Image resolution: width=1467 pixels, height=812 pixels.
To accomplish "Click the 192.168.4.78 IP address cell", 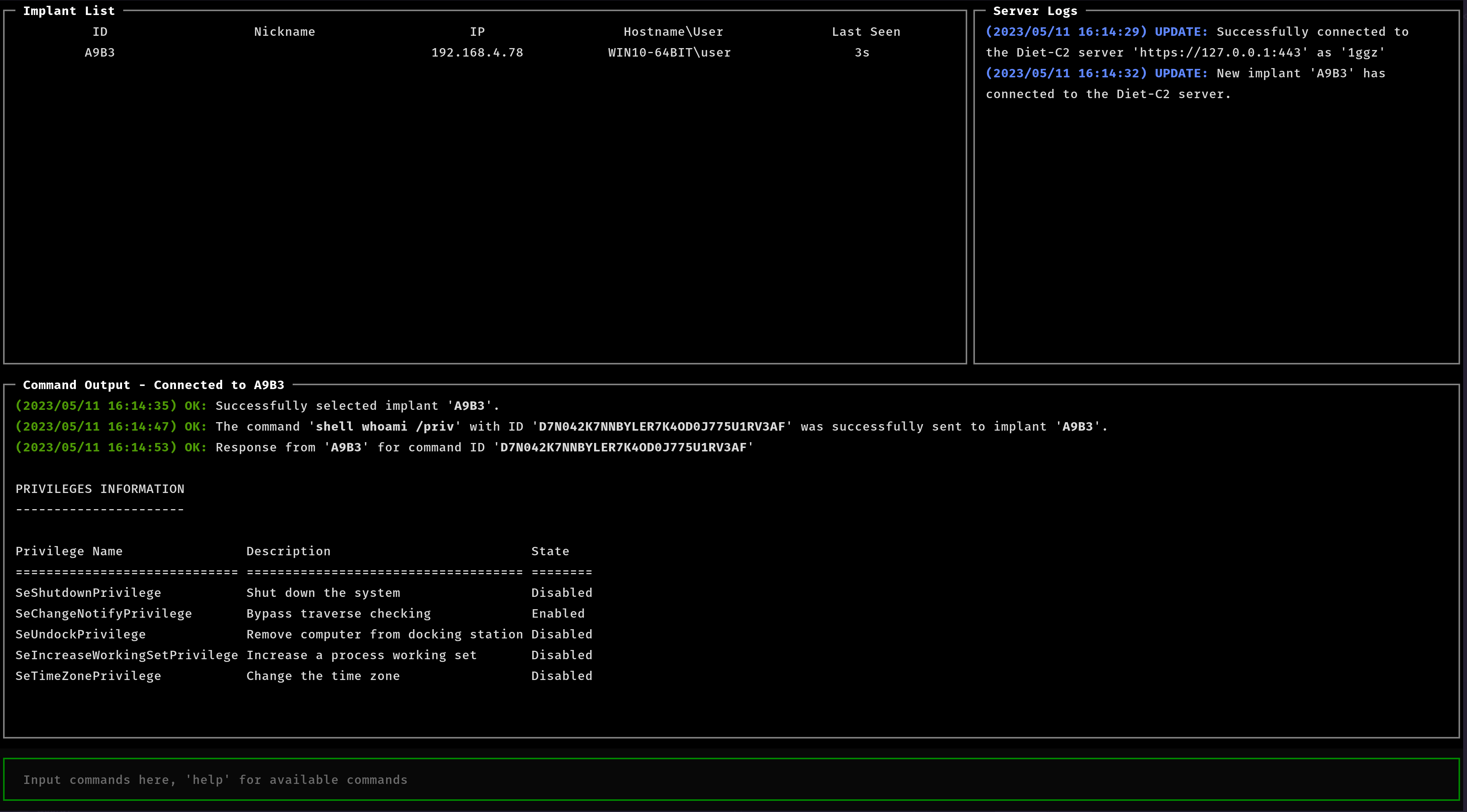I will click(477, 52).
